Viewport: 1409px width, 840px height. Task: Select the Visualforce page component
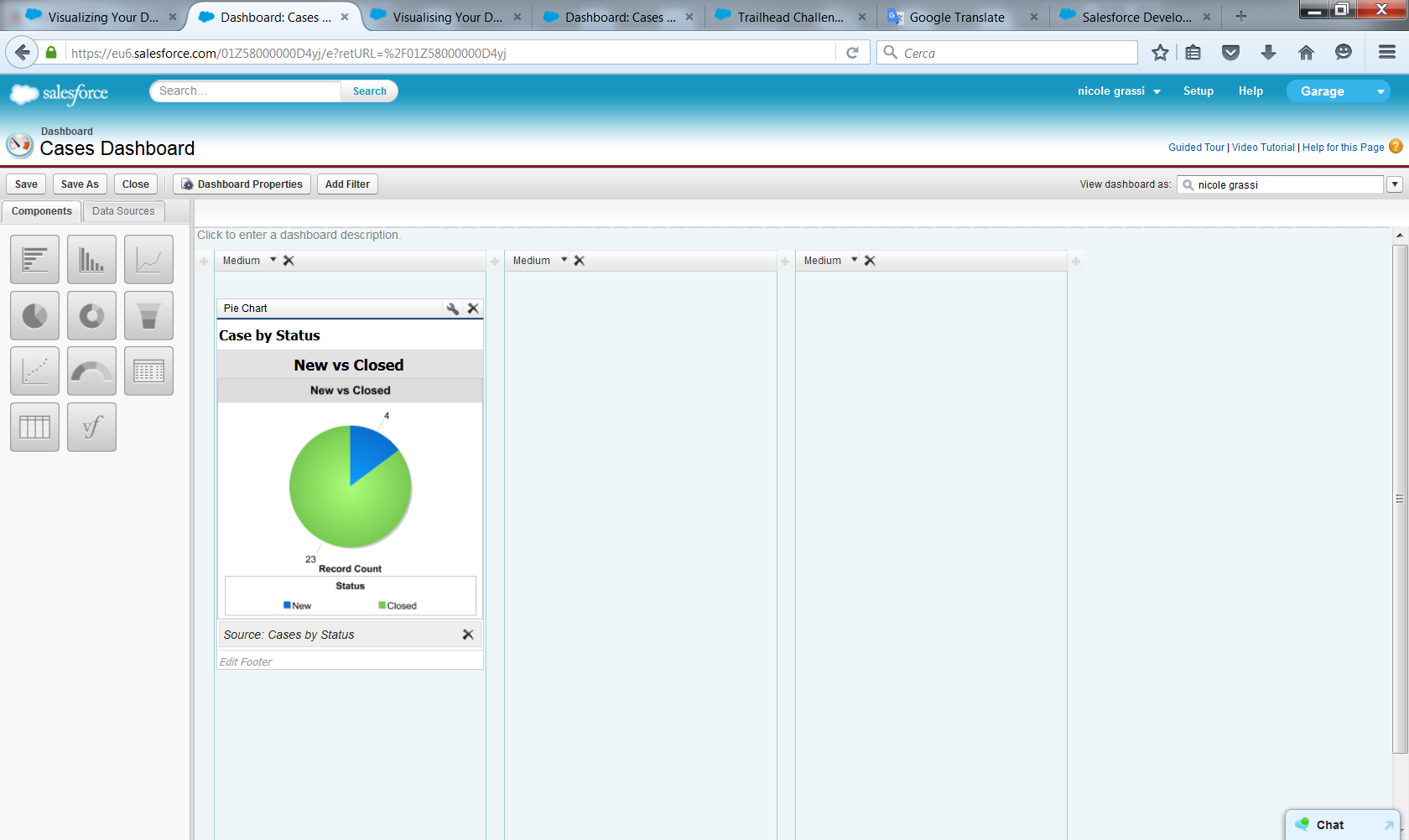point(91,428)
